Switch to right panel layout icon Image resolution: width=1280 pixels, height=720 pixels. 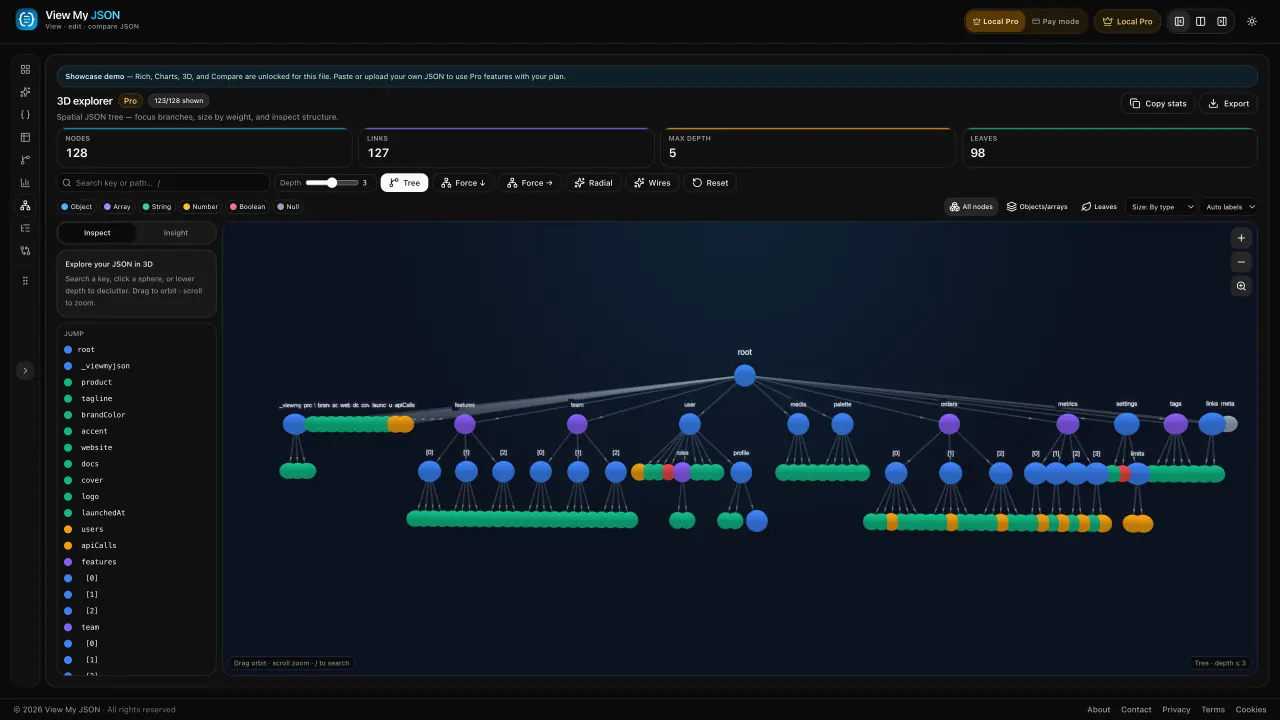[x=1222, y=21]
